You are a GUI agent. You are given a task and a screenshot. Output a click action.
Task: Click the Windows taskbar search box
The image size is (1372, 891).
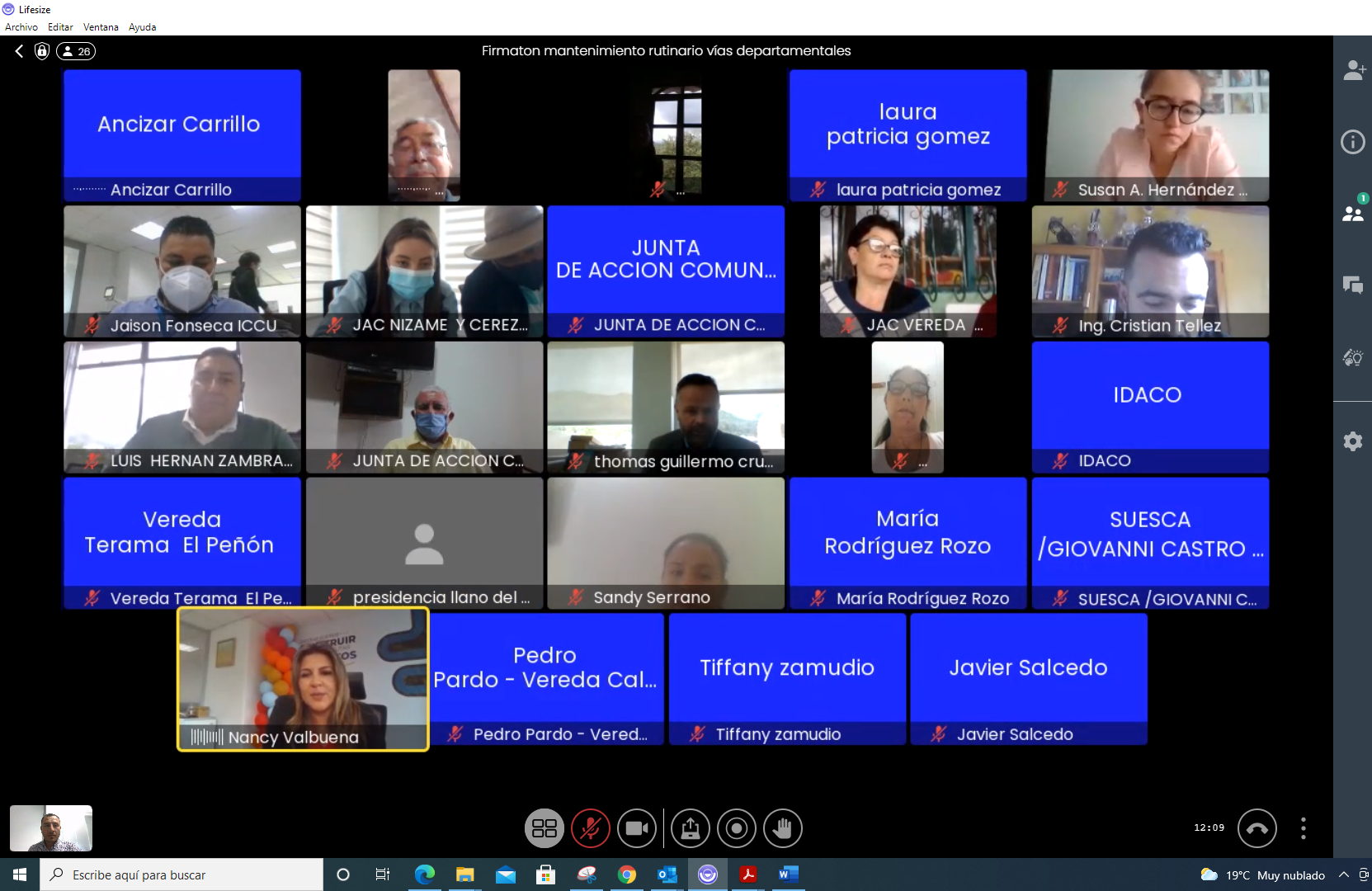coord(182,874)
